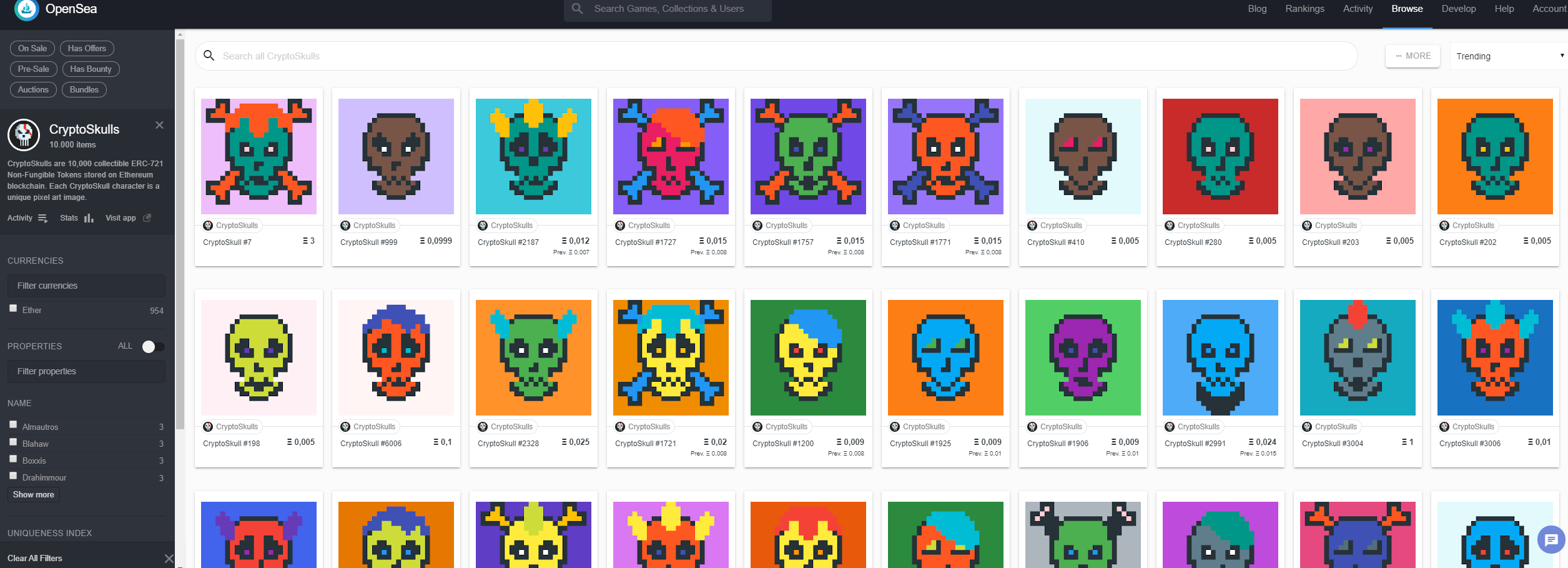Click the sidebar vertical scrollbar
This screenshot has height=568, width=1568.
click(x=180, y=234)
